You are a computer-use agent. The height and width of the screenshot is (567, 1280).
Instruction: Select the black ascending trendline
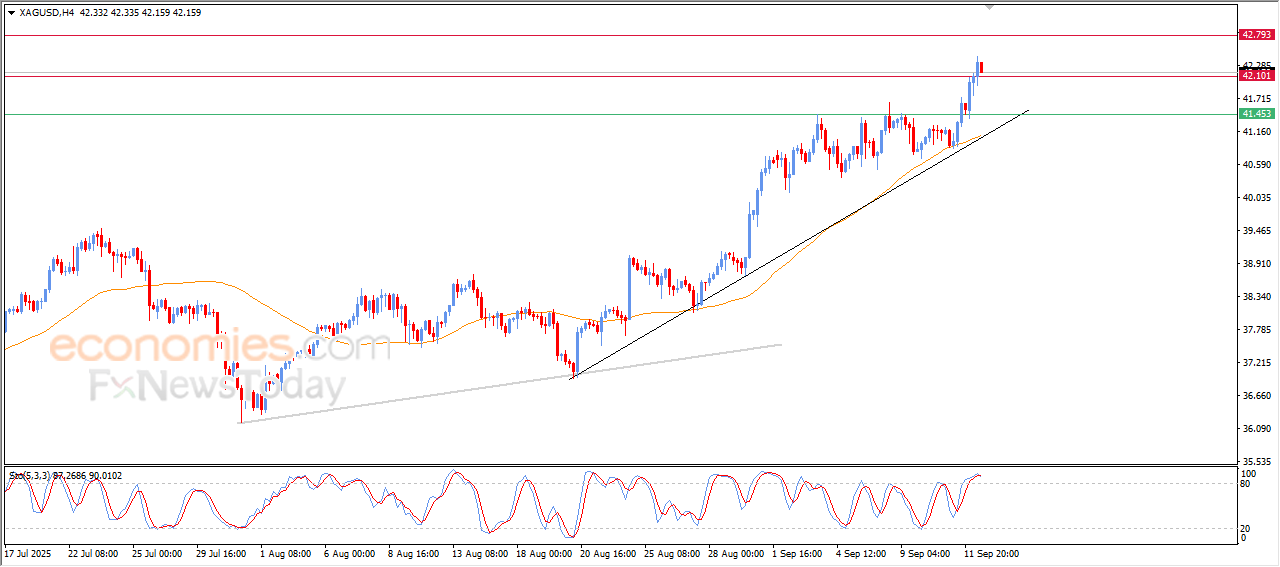click(800, 244)
